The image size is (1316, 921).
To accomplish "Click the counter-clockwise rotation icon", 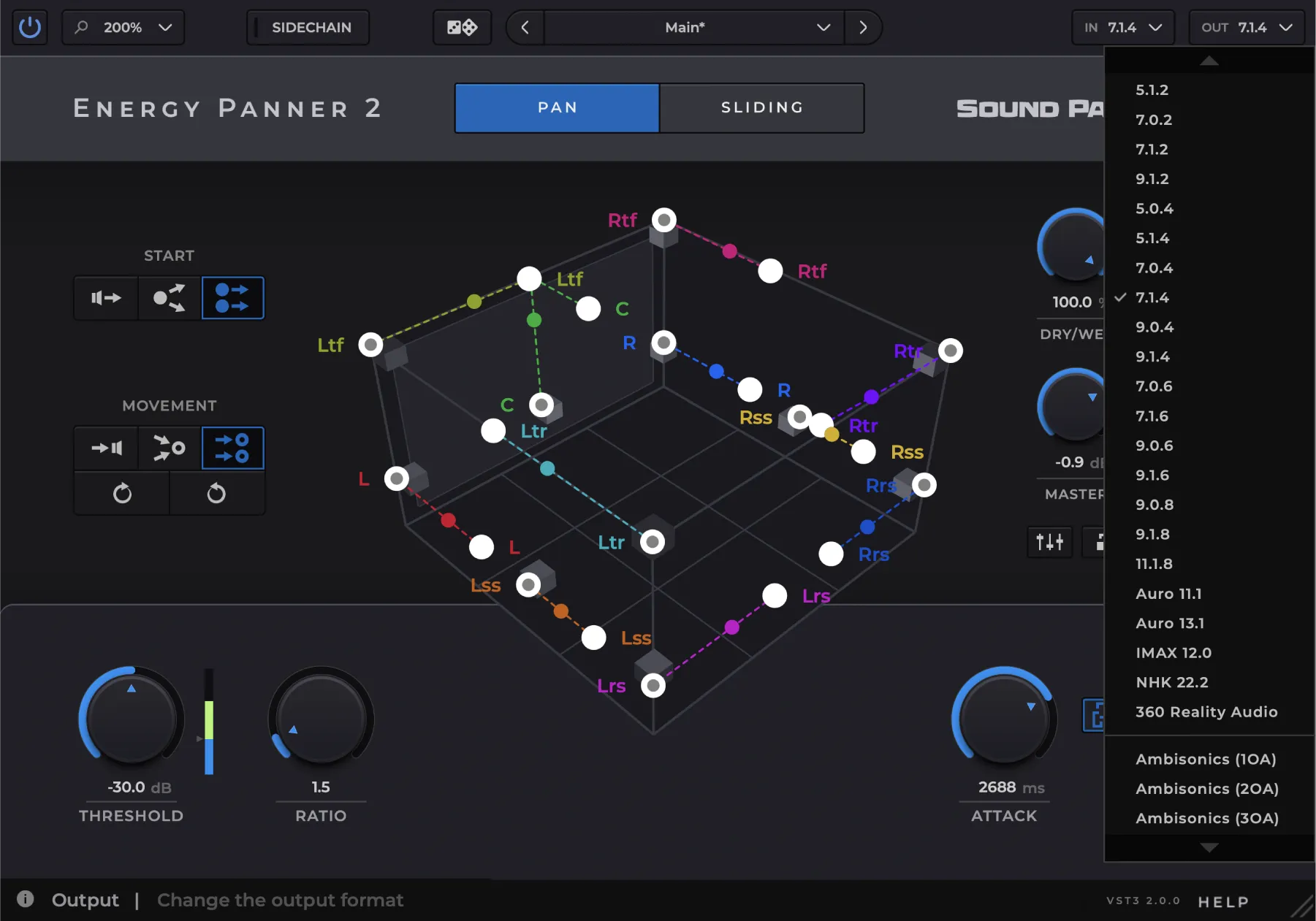I will [216, 493].
